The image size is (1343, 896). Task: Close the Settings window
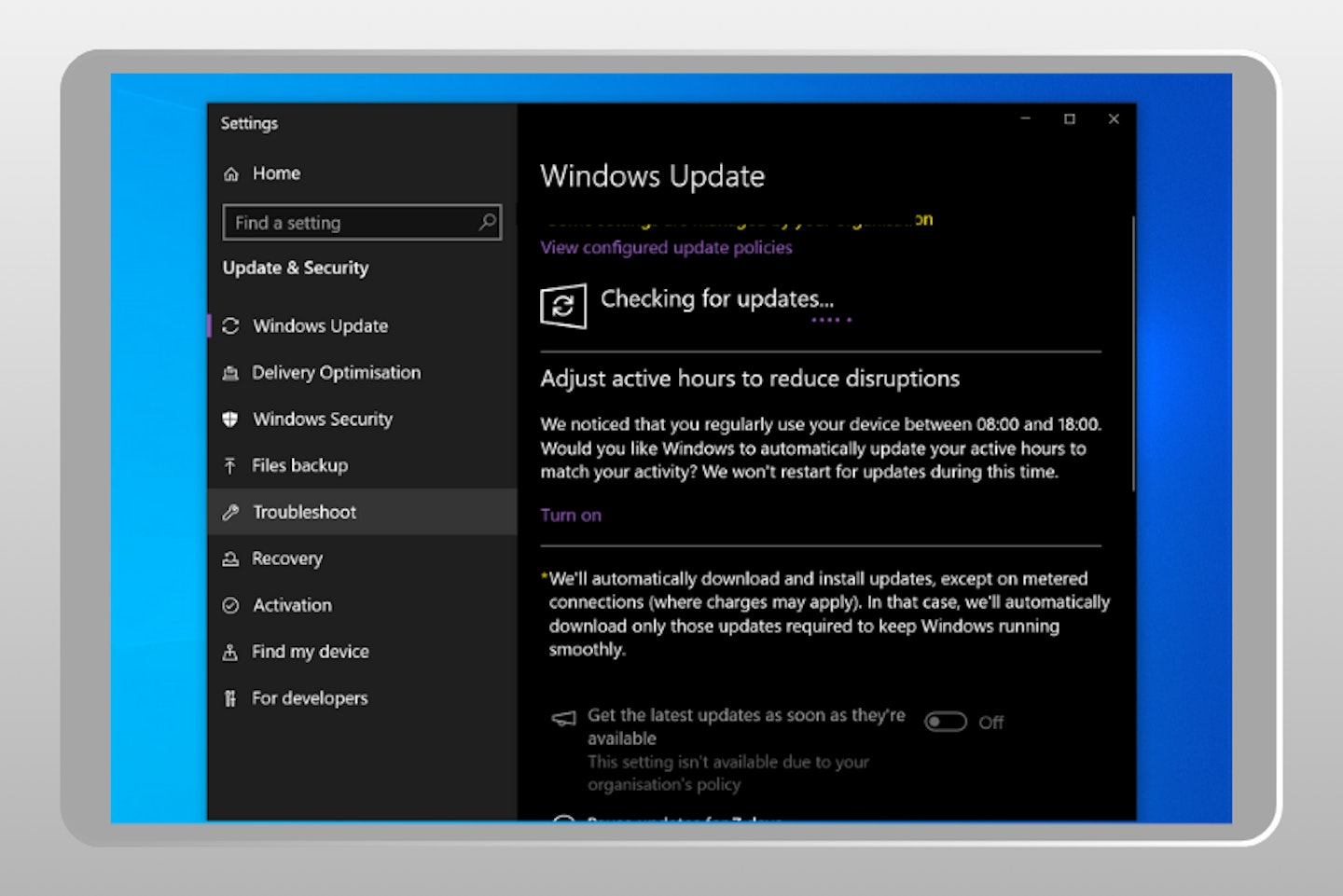[1114, 118]
